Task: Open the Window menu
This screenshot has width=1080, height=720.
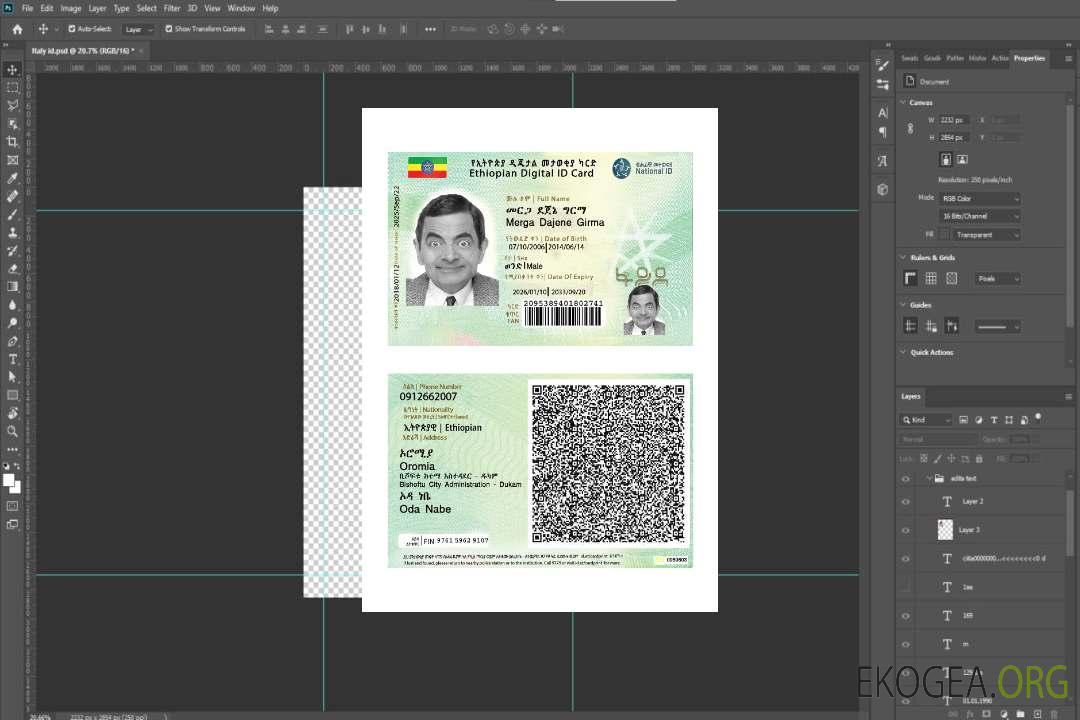Action: (x=241, y=8)
